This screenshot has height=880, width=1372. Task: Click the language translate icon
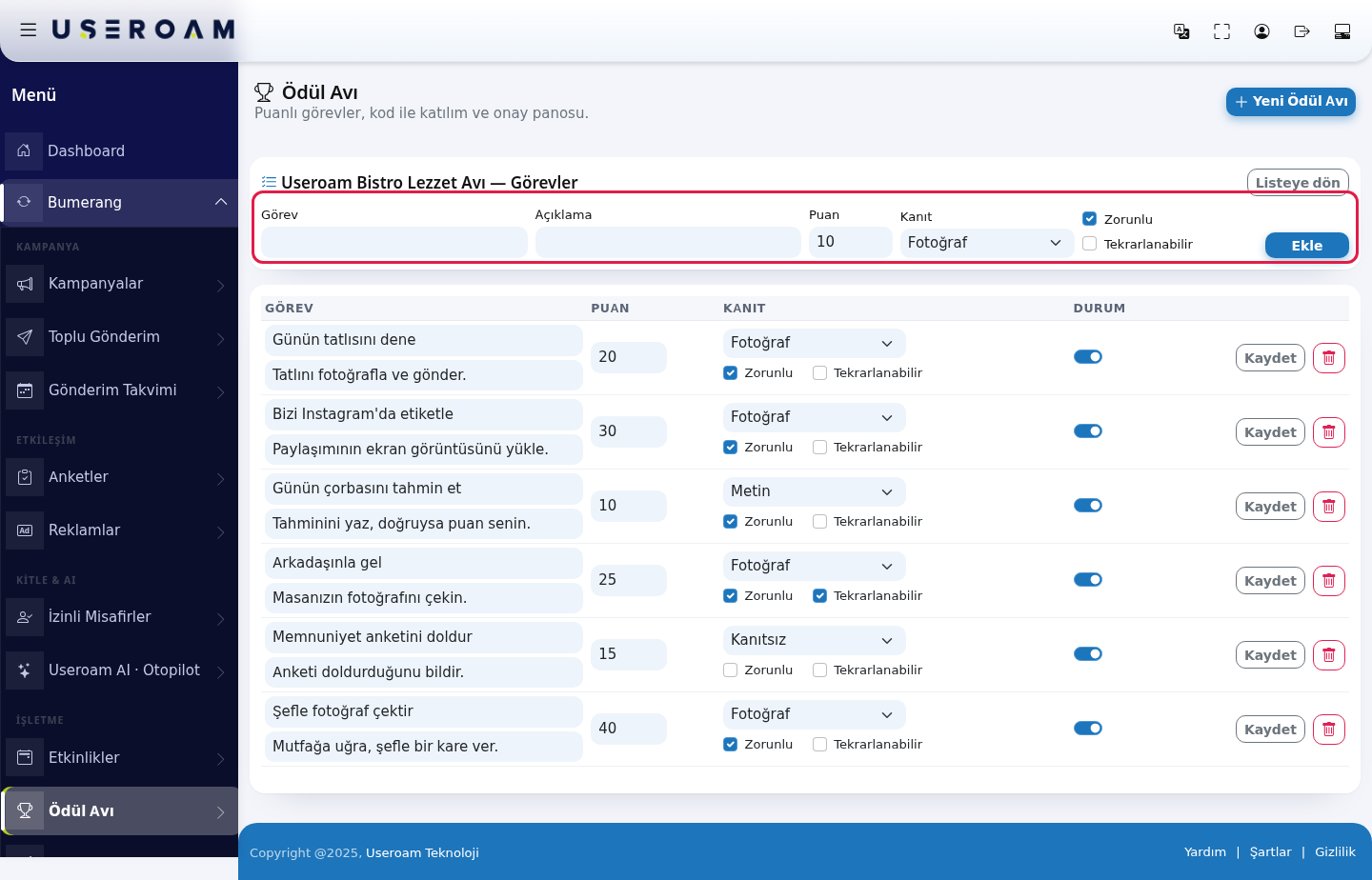[x=1181, y=31]
